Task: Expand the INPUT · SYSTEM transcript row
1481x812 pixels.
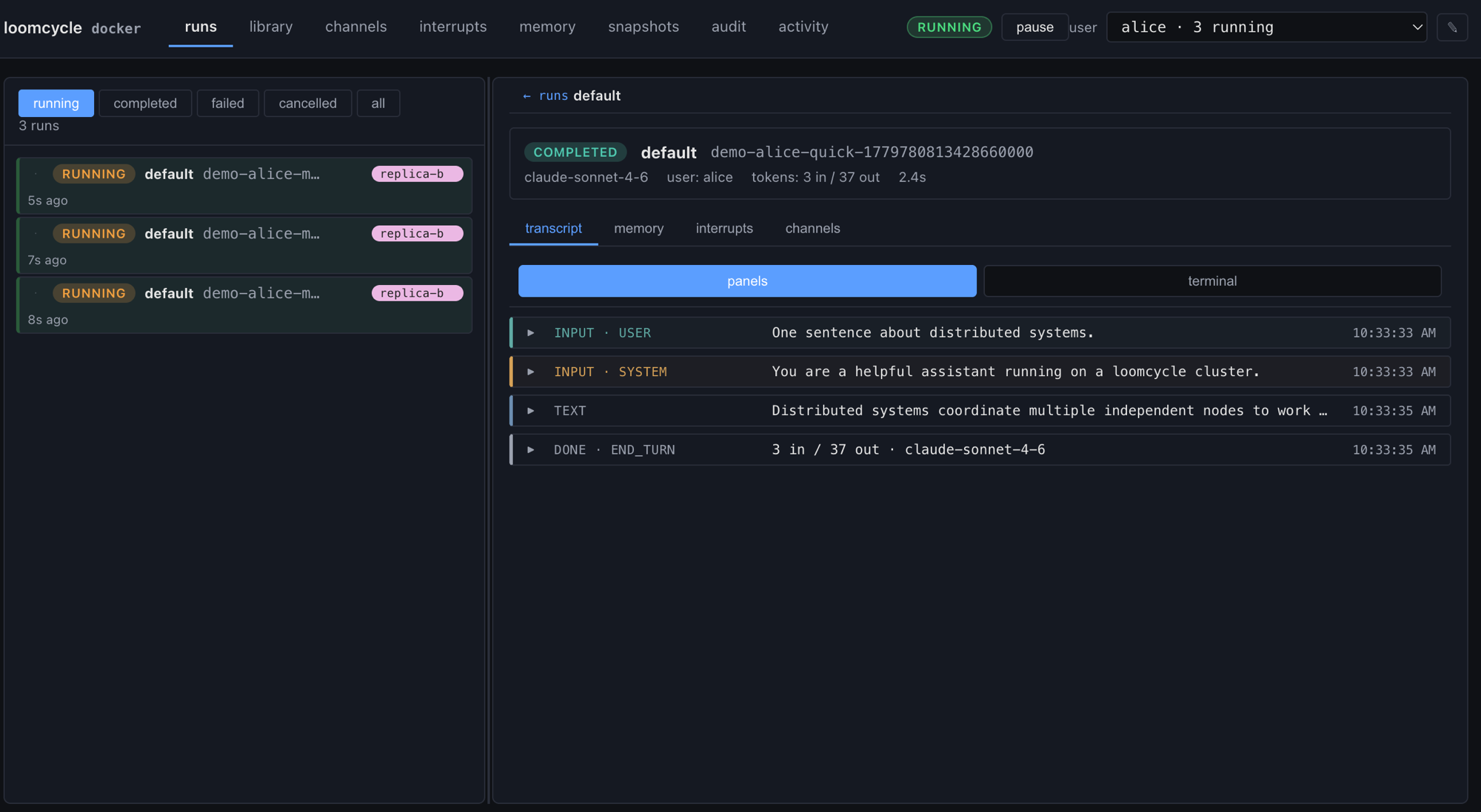Action: click(980, 372)
